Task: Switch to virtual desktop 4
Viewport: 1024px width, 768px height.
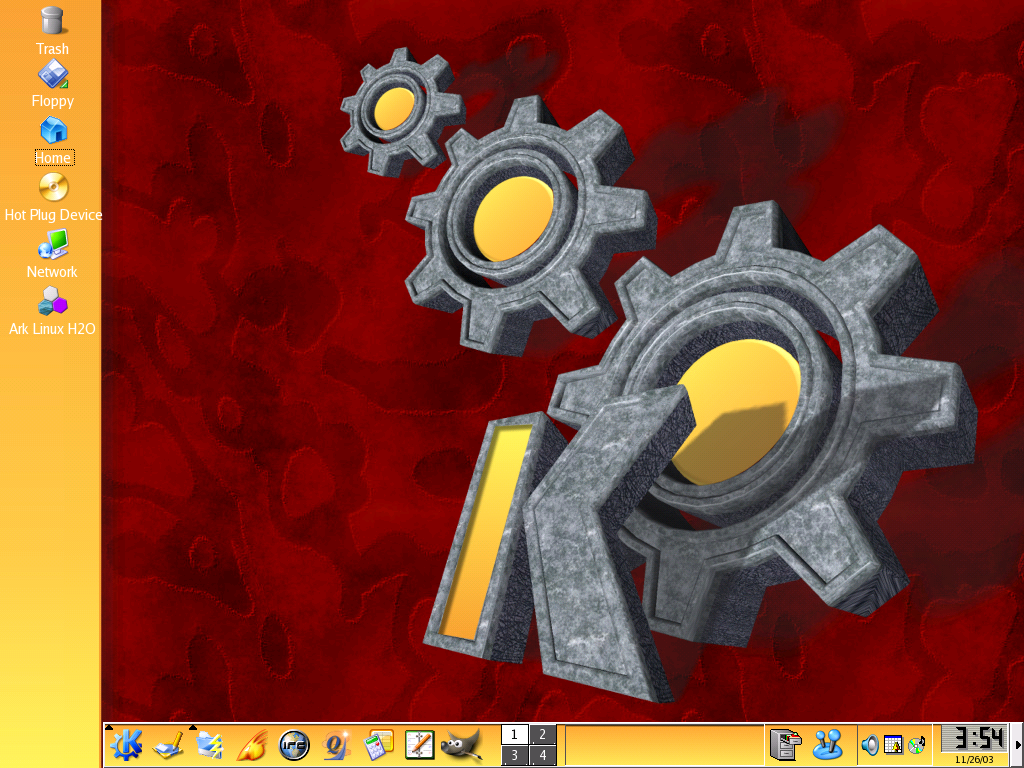Action: tap(543, 756)
